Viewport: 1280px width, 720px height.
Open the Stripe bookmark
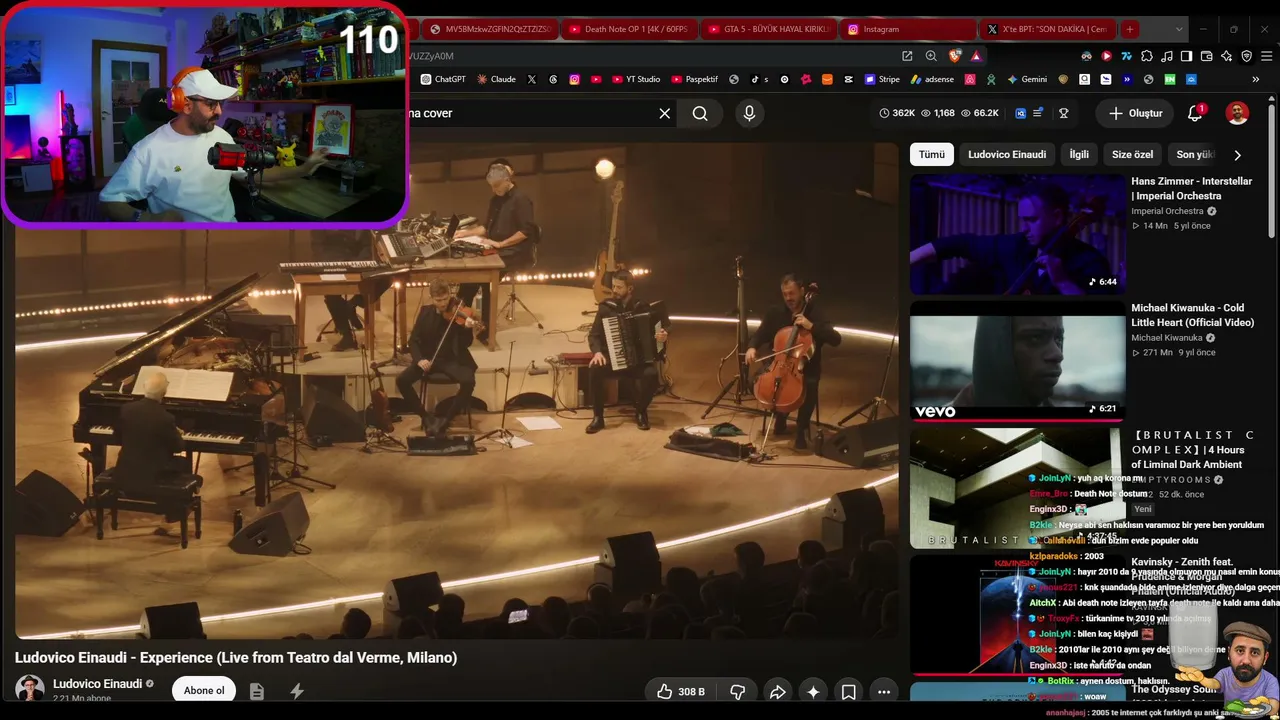pos(882,79)
